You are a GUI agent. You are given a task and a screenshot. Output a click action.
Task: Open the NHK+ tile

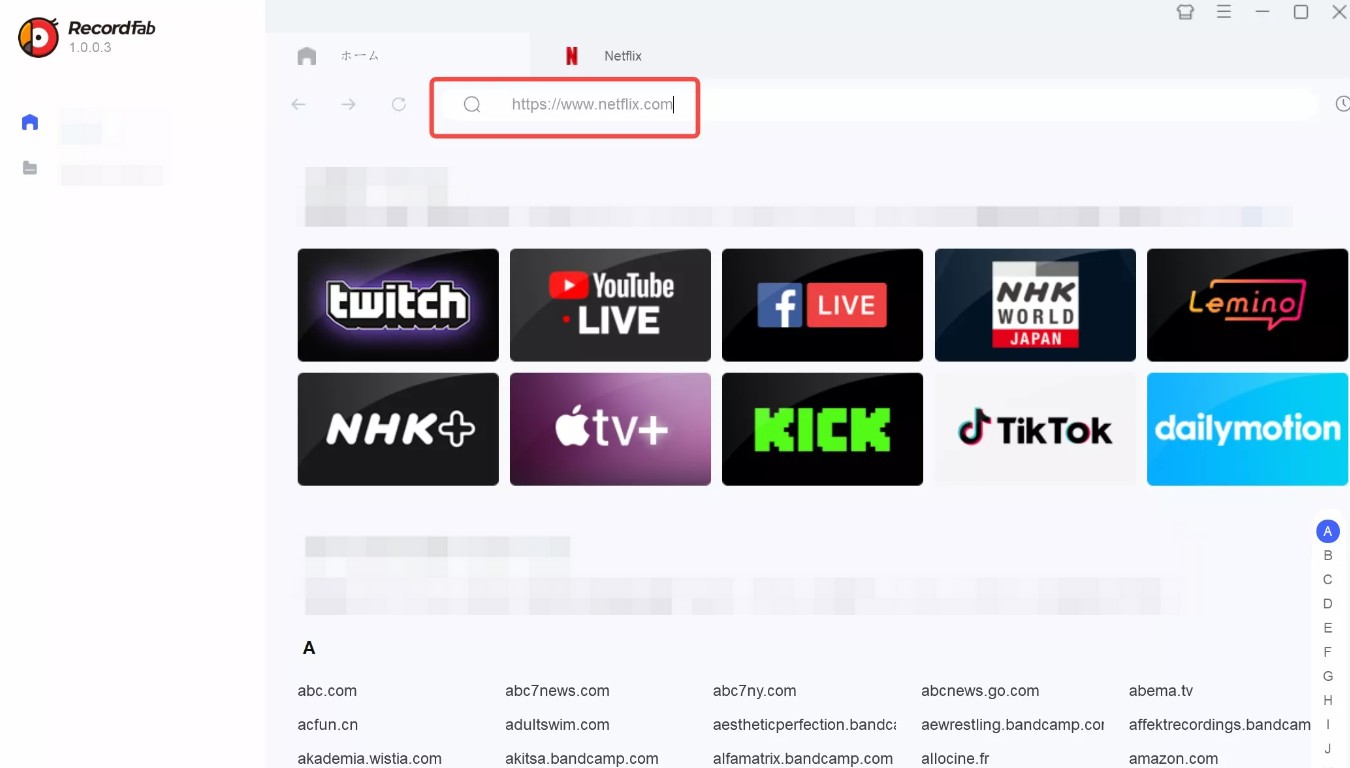(x=398, y=429)
